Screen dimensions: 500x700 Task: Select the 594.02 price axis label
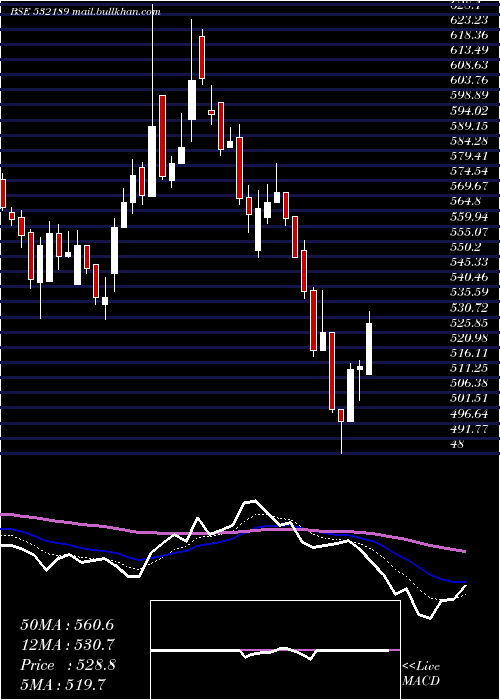(469, 110)
